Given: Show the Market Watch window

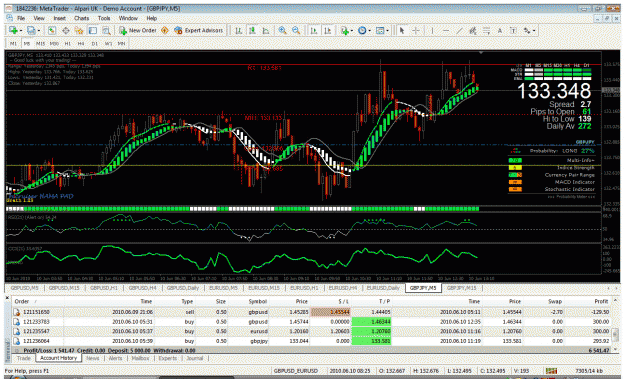Looking at the screenshot, I should click(52, 30).
